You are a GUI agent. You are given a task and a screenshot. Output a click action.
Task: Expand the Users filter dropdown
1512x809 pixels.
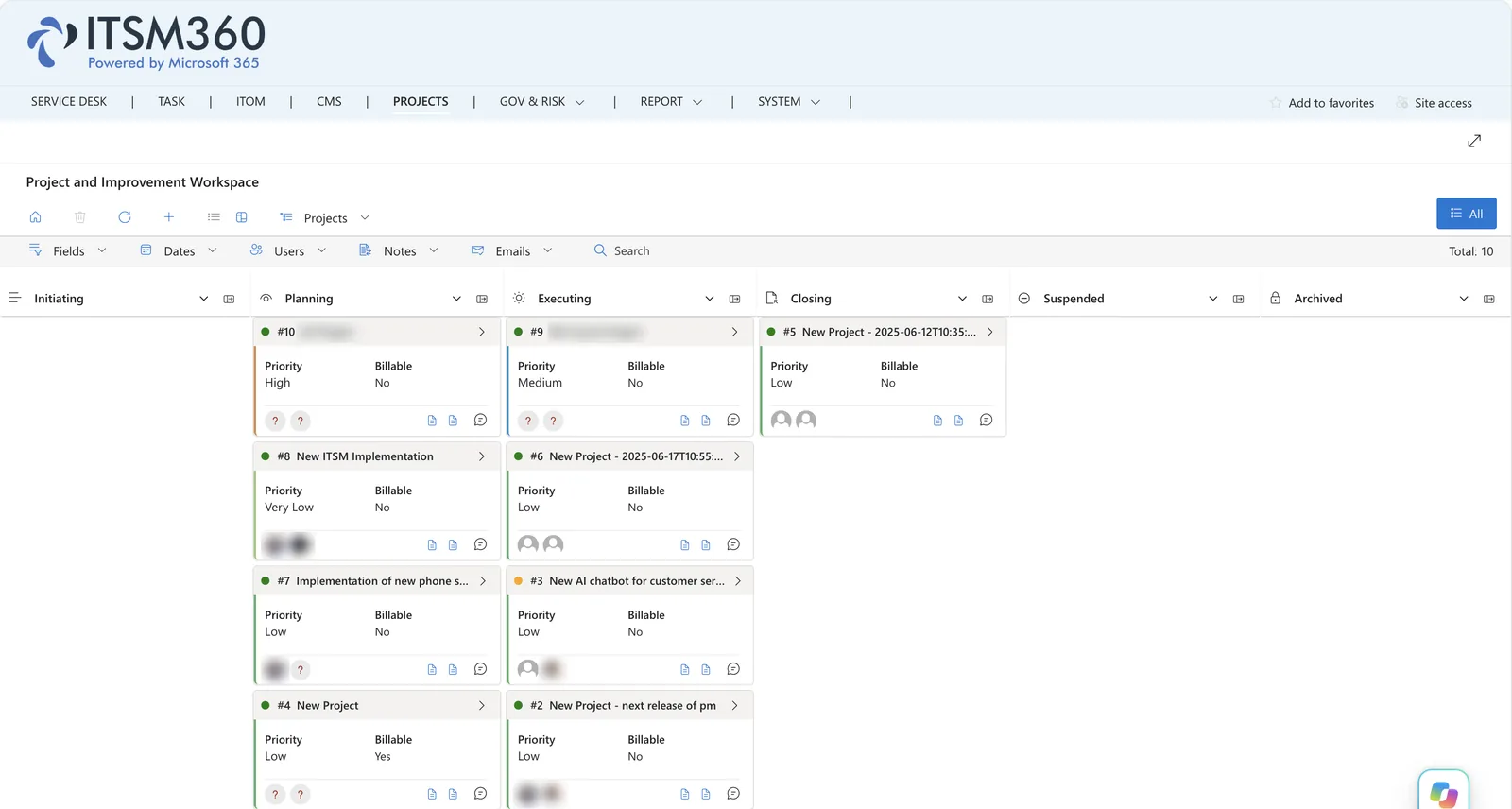[288, 251]
